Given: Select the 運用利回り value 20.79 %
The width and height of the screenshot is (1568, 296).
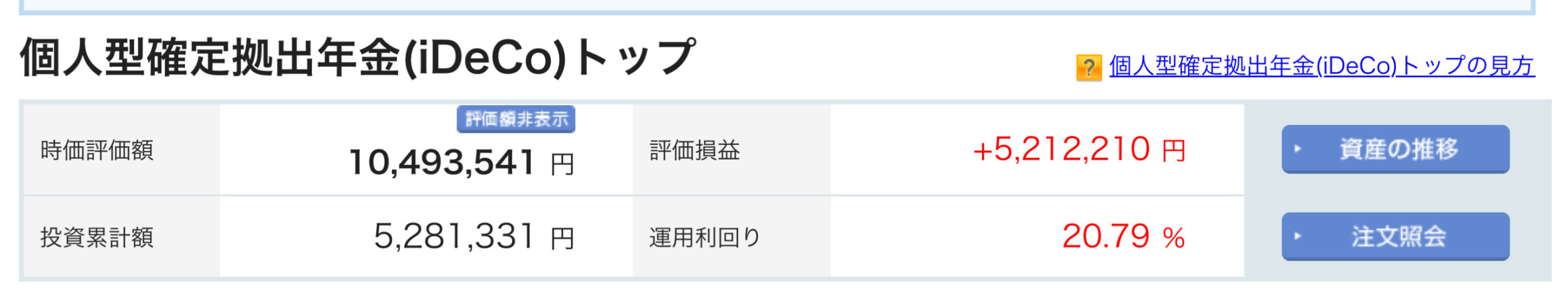Looking at the screenshot, I should pyautogui.click(x=1124, y=237).
